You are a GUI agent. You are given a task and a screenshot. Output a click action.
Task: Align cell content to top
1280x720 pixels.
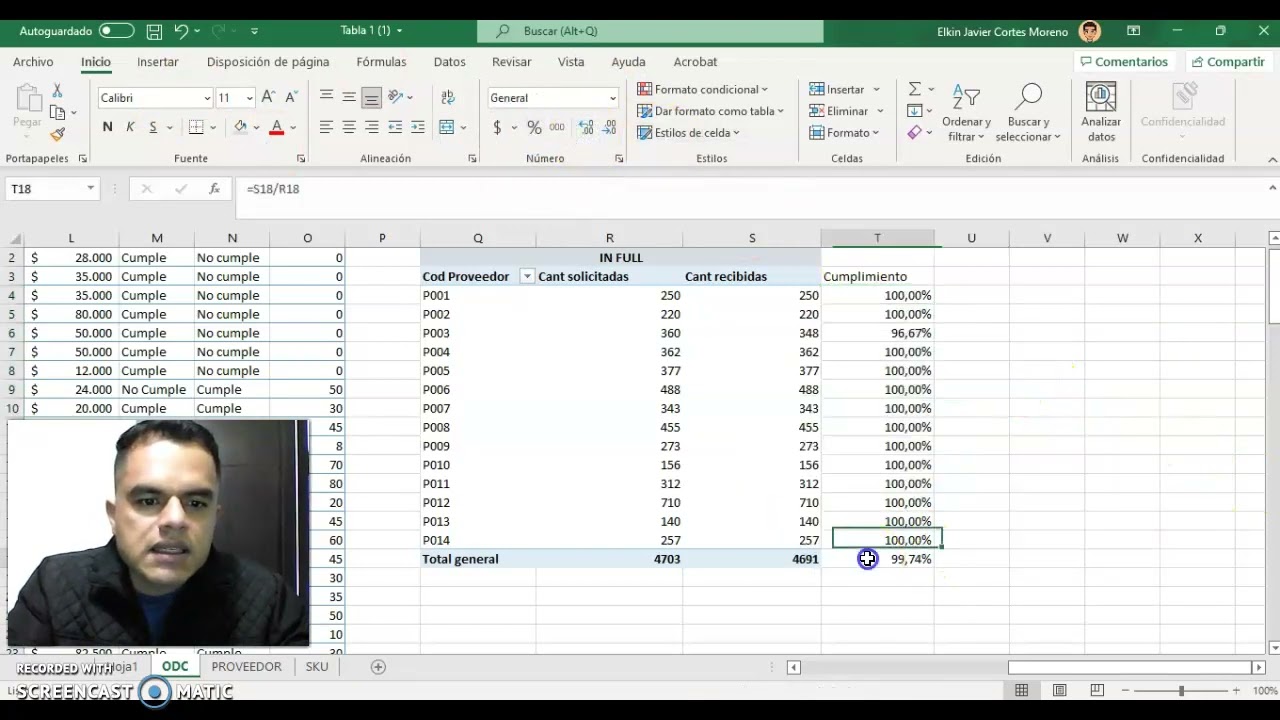click(326, 97)
